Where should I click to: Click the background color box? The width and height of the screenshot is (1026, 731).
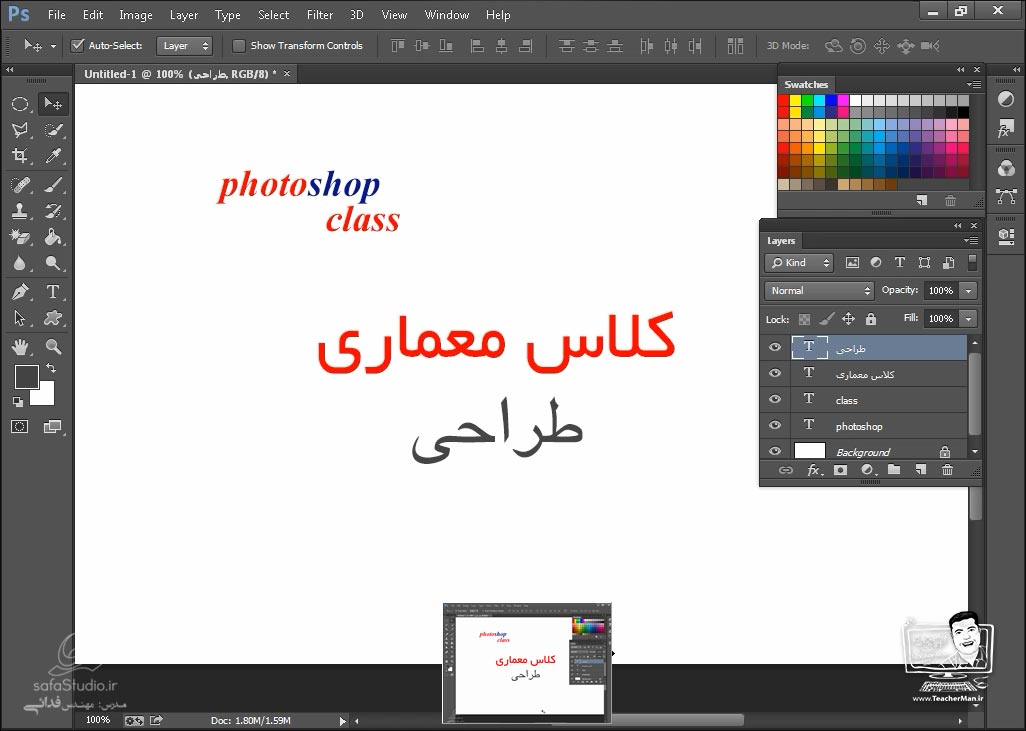45,395
